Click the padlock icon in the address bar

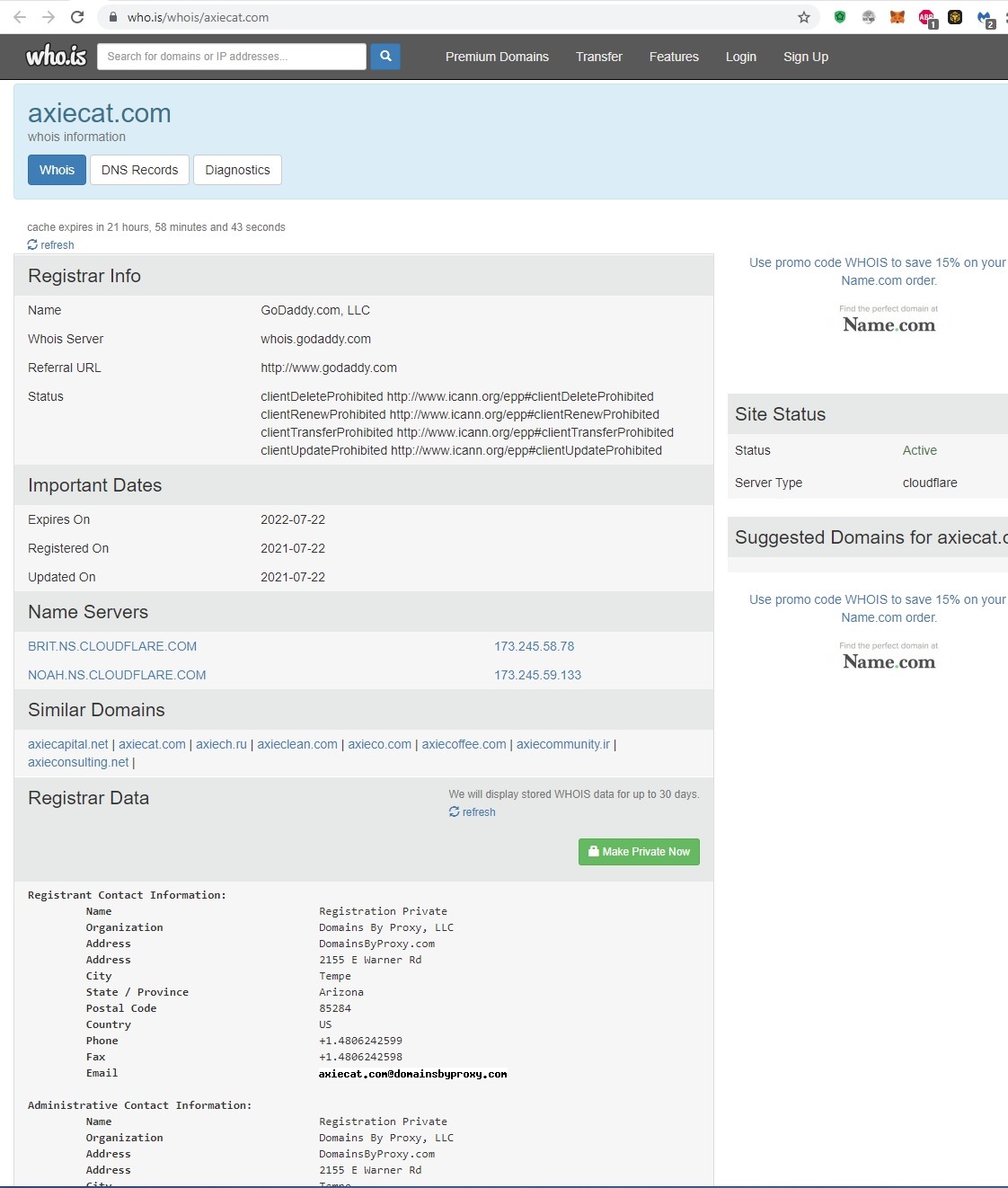click(x=112, y=17)
